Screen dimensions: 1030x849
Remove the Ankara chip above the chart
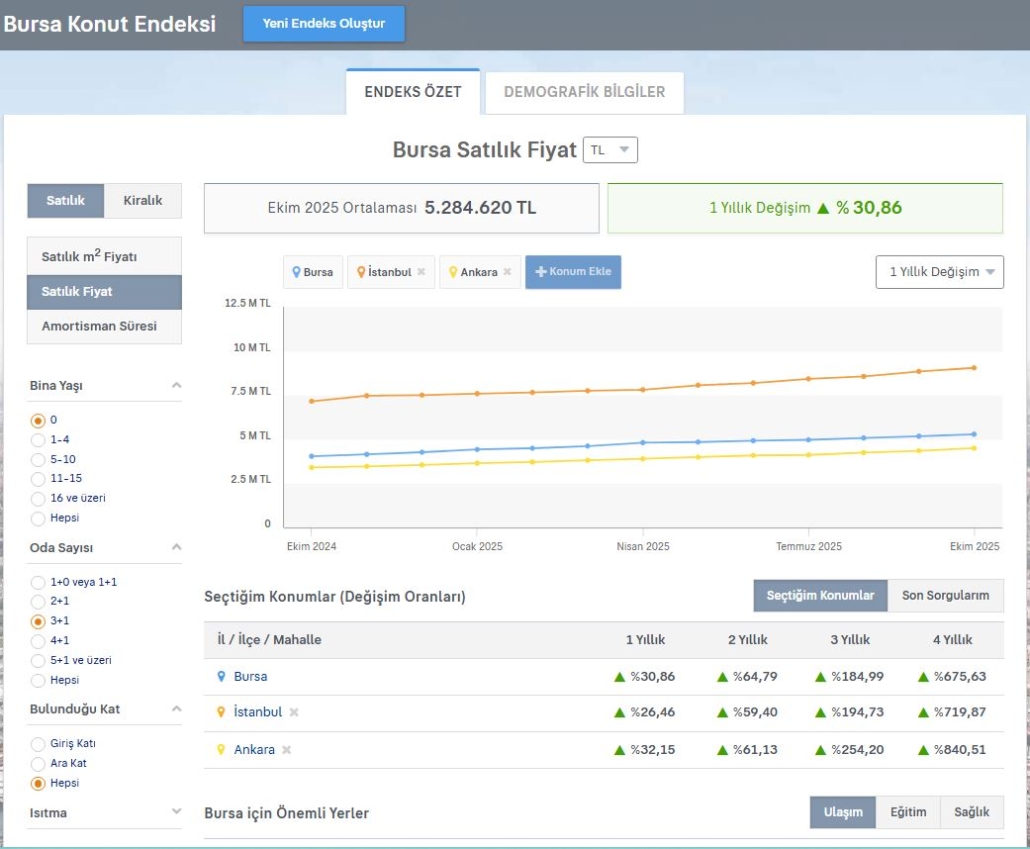tap(507, 272)
